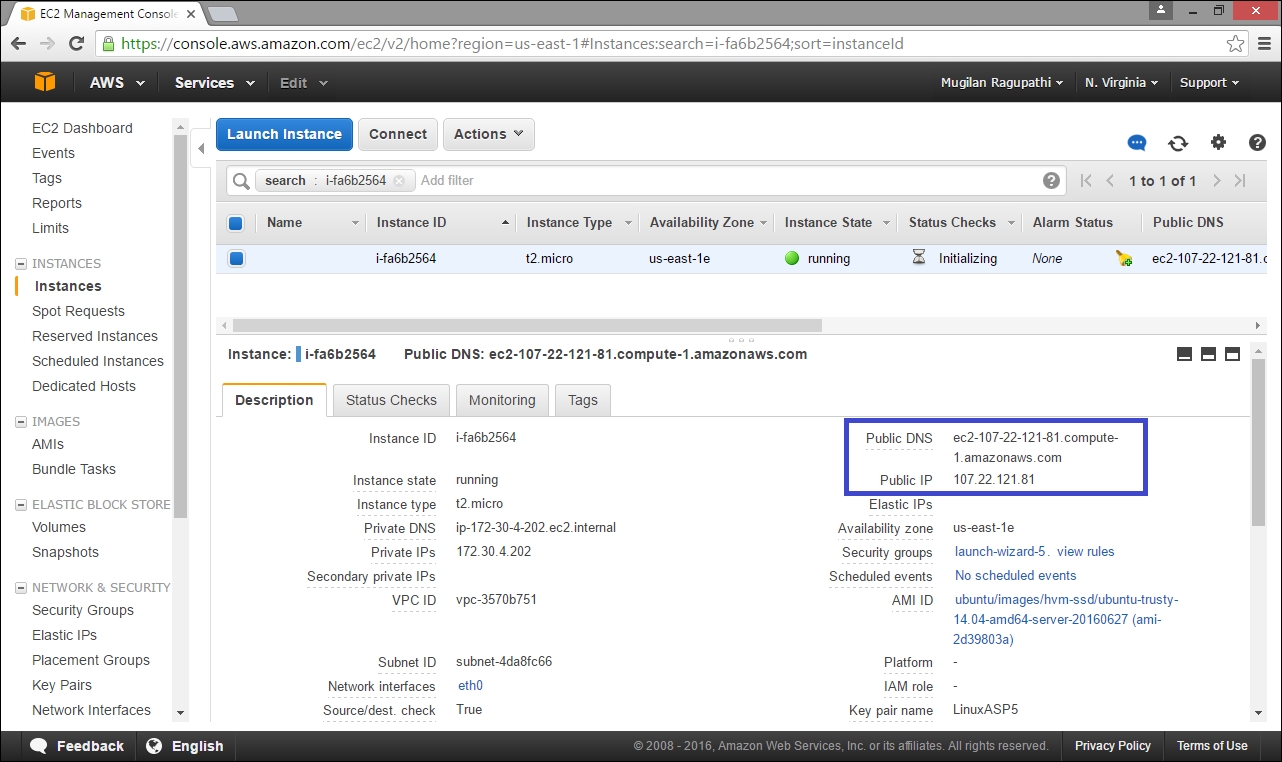The height and width of the screenshot is (762, 1282).
Task: Go to next page of results
Action: coord(1216,181)
